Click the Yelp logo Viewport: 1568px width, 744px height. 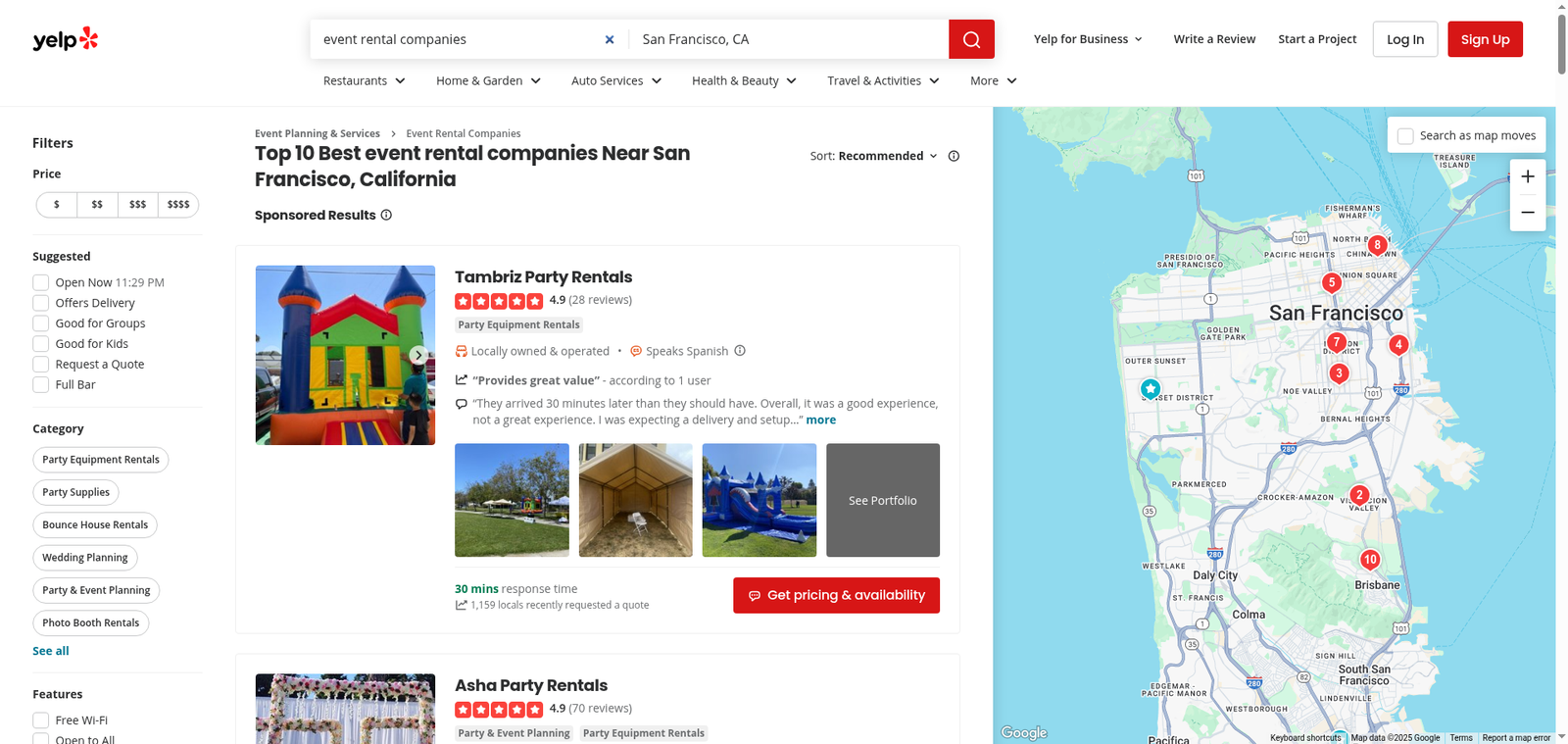tap(66, 39)
